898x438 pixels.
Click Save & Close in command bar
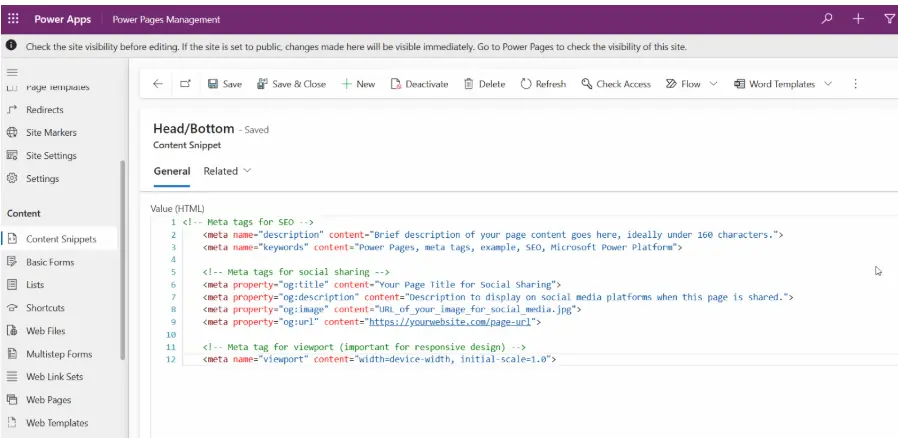pos(292,84)
